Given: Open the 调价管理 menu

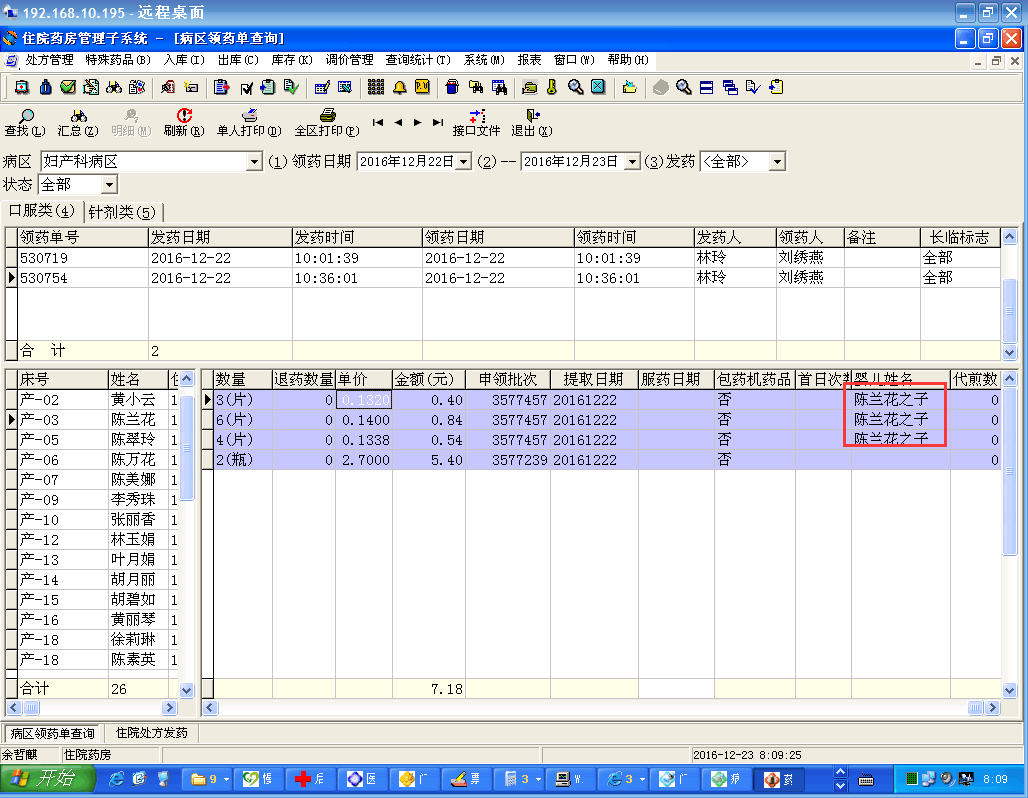Looking at the screenshot, I should pyautogui.click(x=349, y=60).
